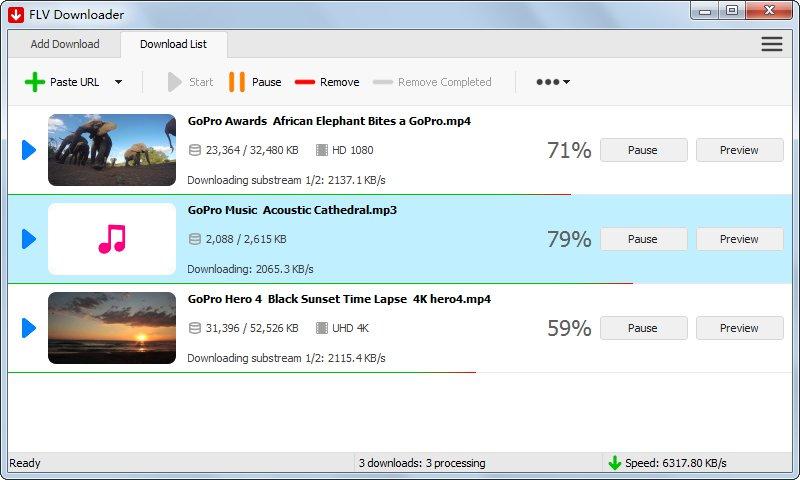This screenshot has width=800, height=480.
Task: Click the Start toolbar button
Action: point(190,82)
